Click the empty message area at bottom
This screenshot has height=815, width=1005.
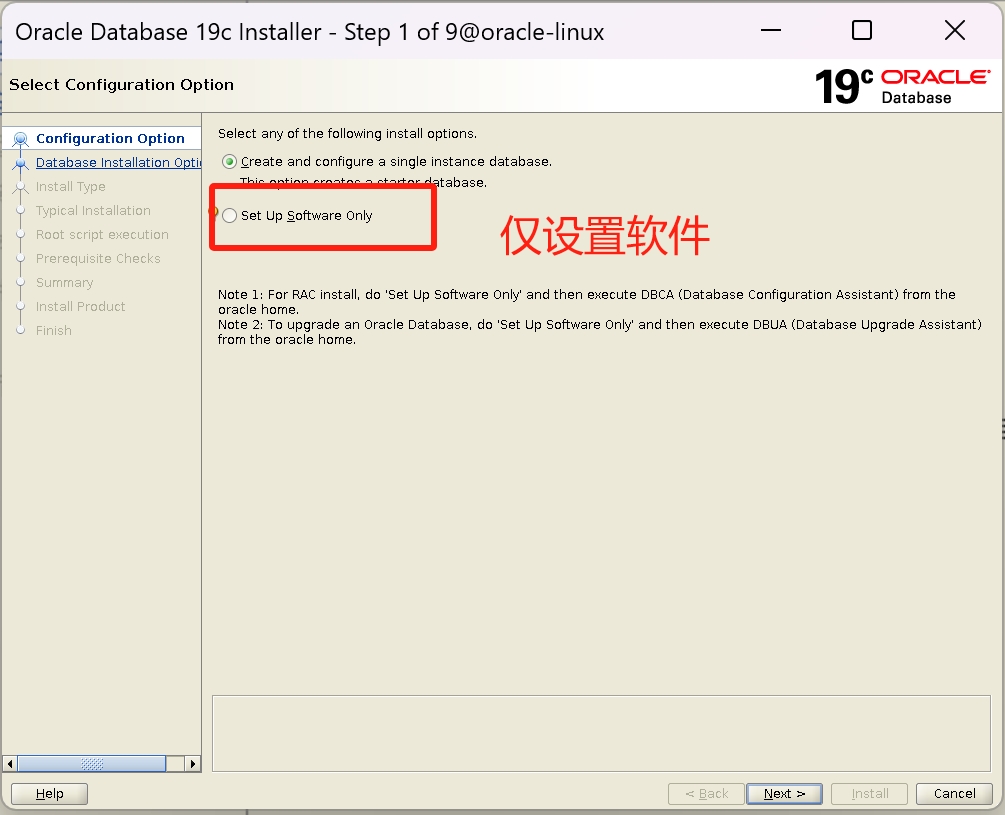coord(601,734)
